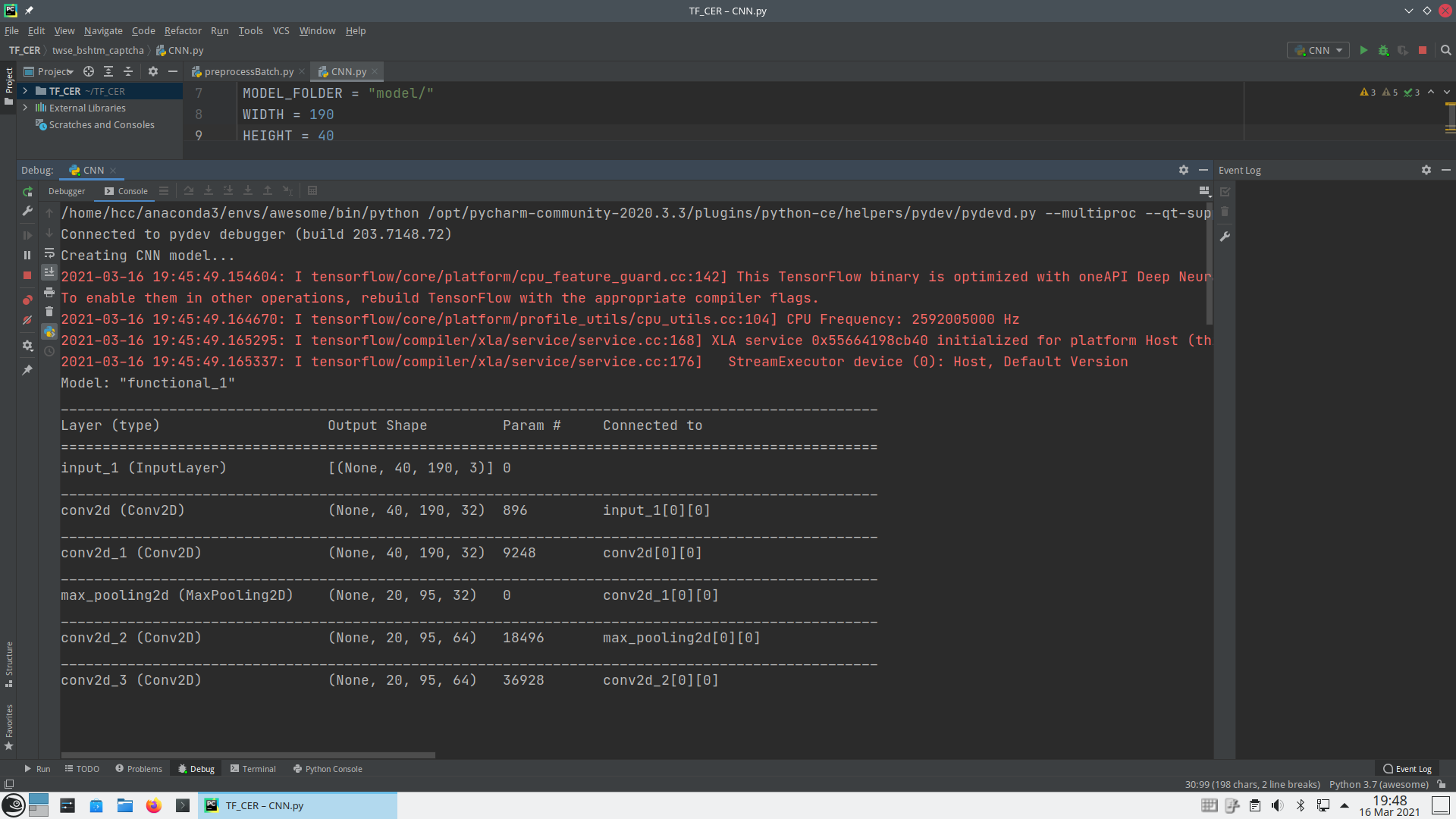The height and width of the screenshot is (819, 1456).
Task: Click Python 3.7 (awesome) interpreter selector
Action: (x=1379, y=785)
